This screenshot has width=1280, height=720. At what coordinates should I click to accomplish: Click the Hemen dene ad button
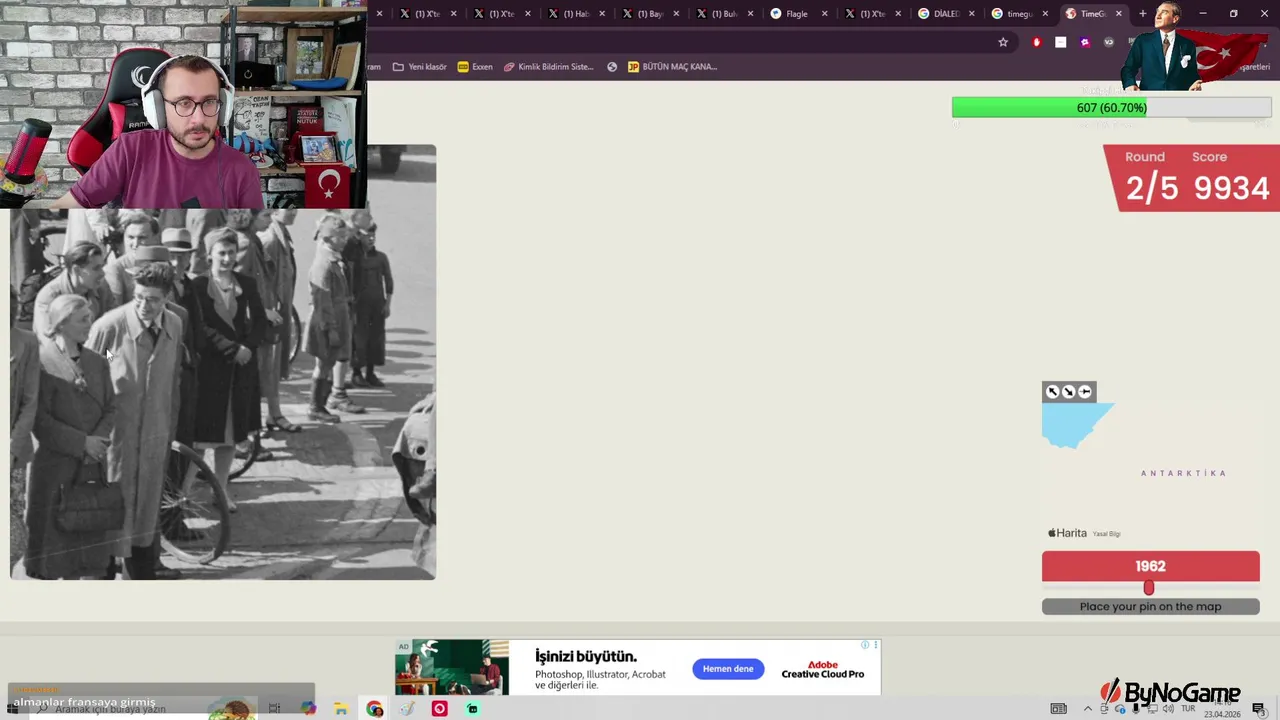[x=728, y=669]
